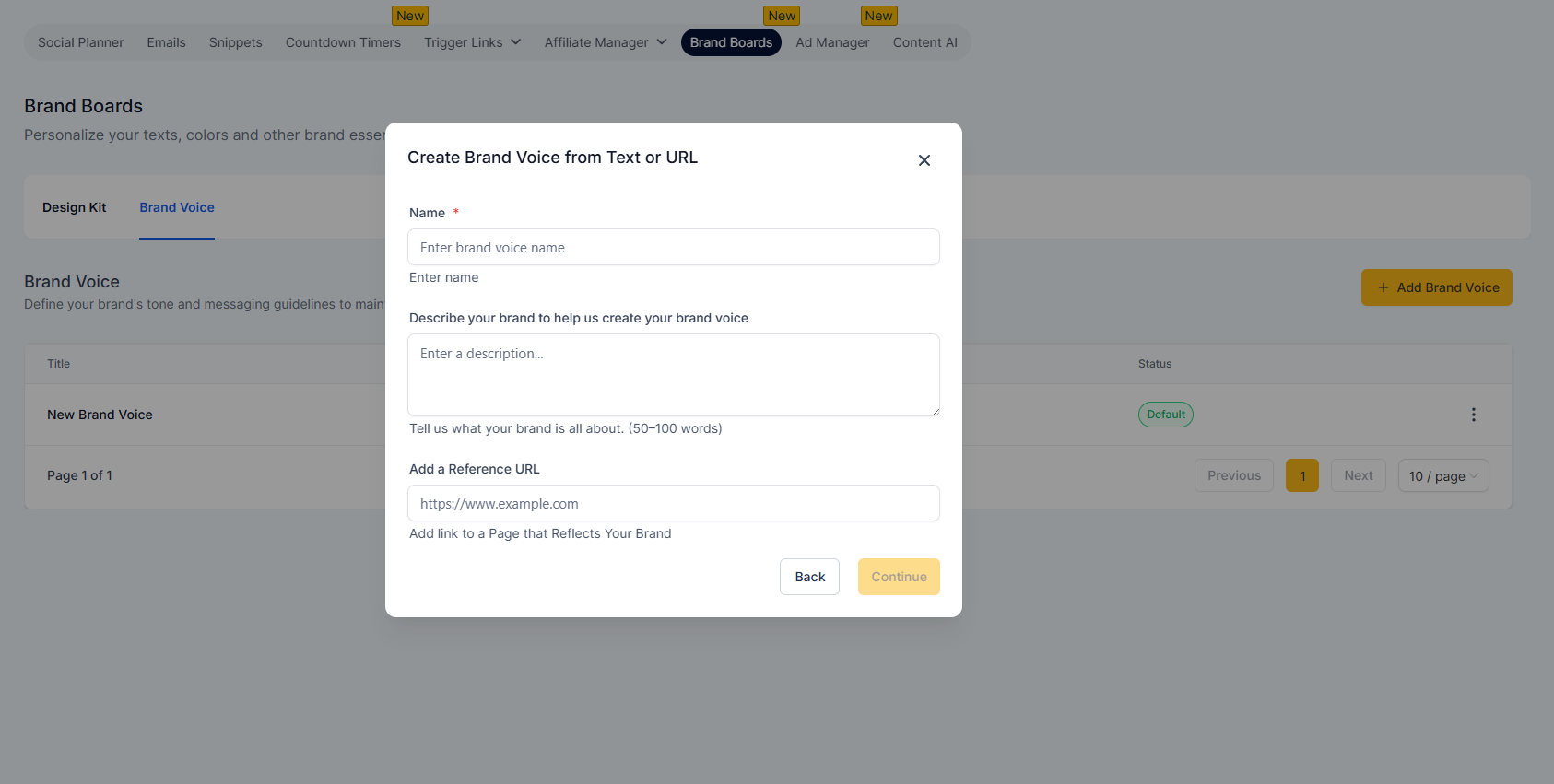Focus the brand voice name field
This screenshot has width=1554, height=784.
pos(674,247)
